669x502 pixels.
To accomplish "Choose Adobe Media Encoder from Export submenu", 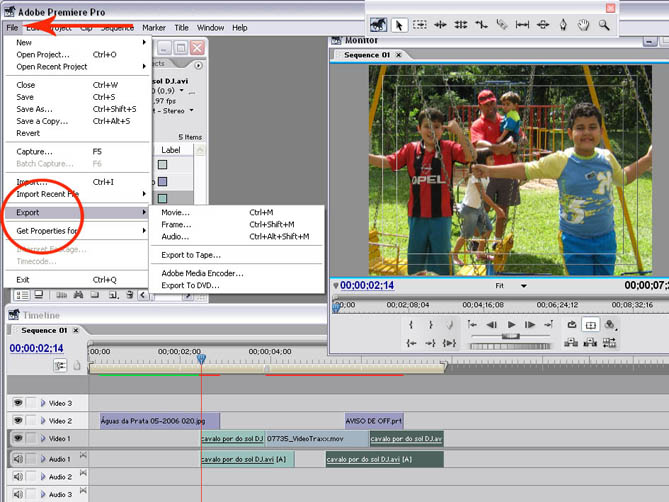I will [202, 273].
